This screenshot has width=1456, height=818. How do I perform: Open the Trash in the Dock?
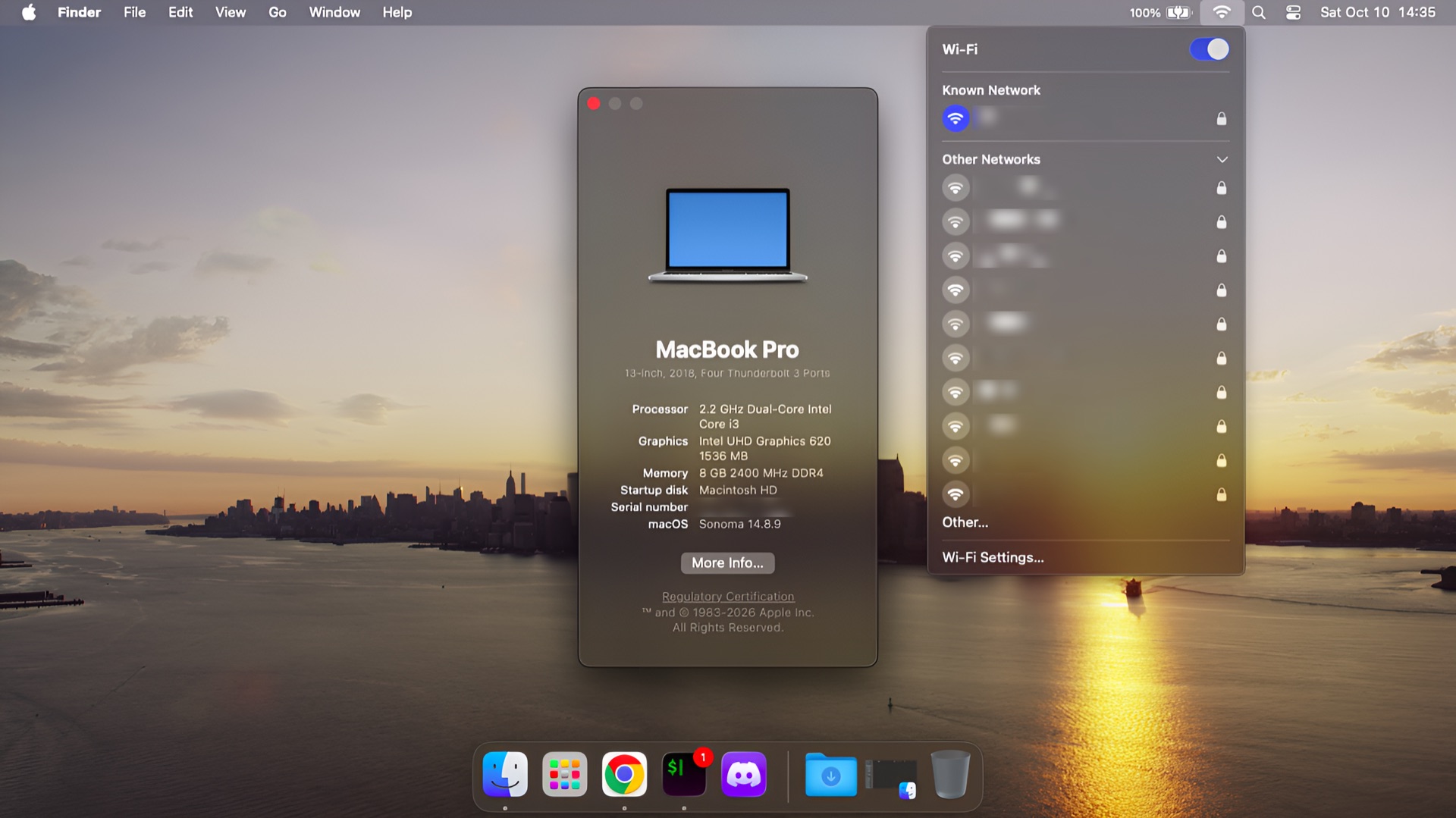[x=950, y=774]
